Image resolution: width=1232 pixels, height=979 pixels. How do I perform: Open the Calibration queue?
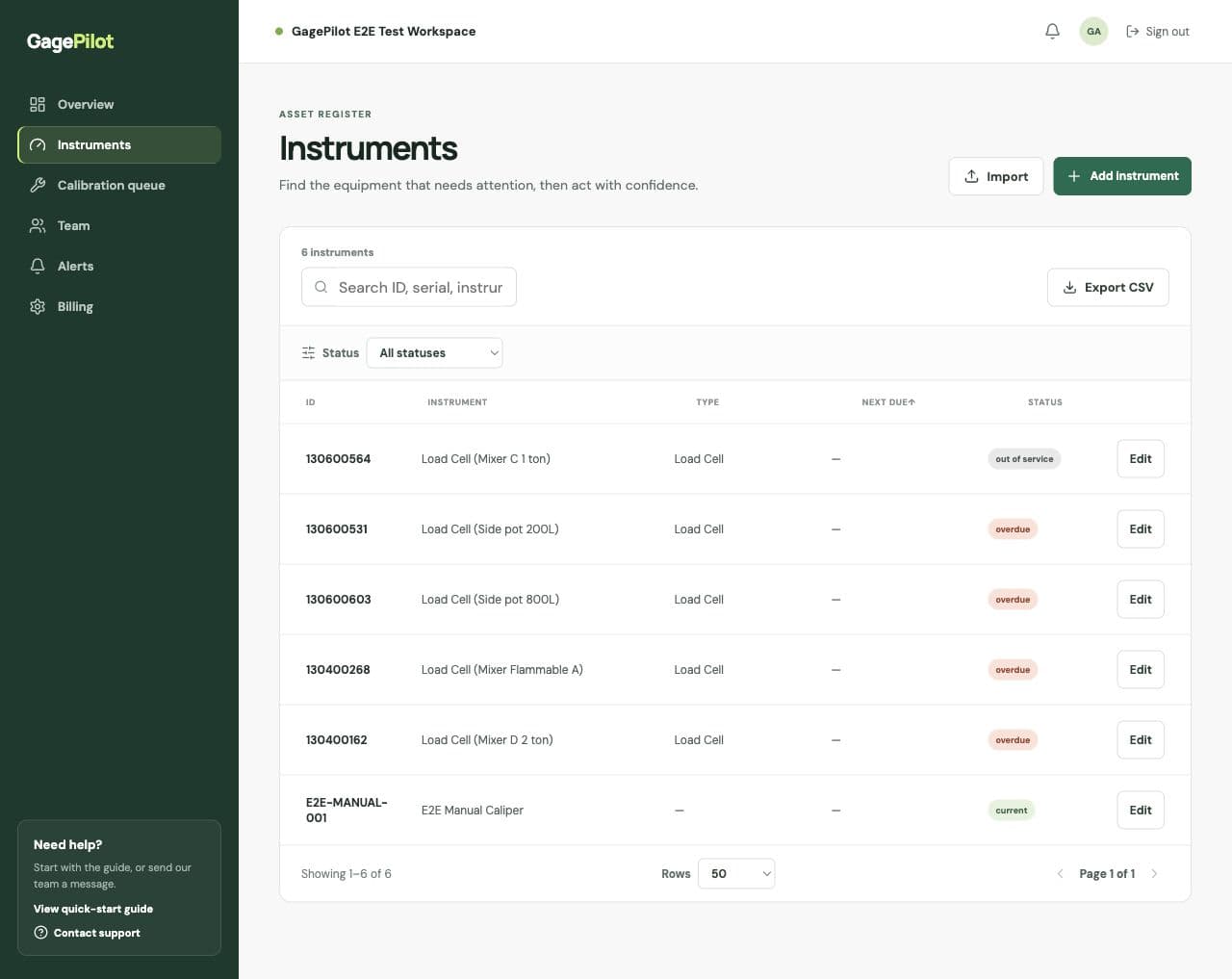pyautogui.click(x=119, y=185)
